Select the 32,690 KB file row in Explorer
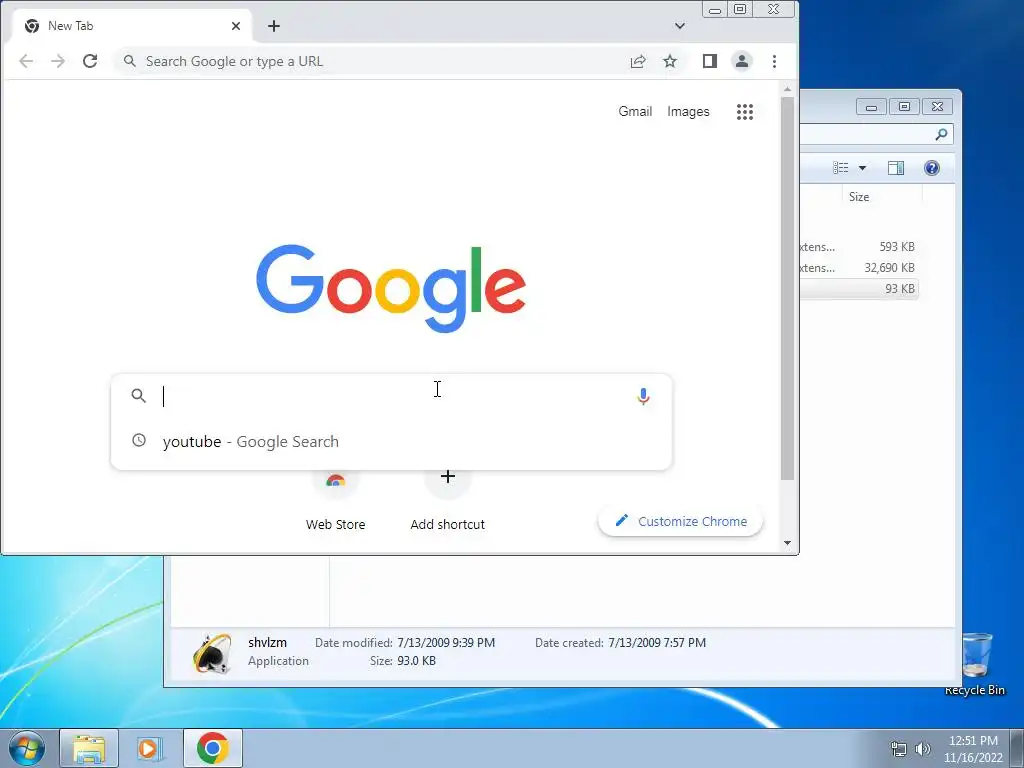 coord(859,268)
